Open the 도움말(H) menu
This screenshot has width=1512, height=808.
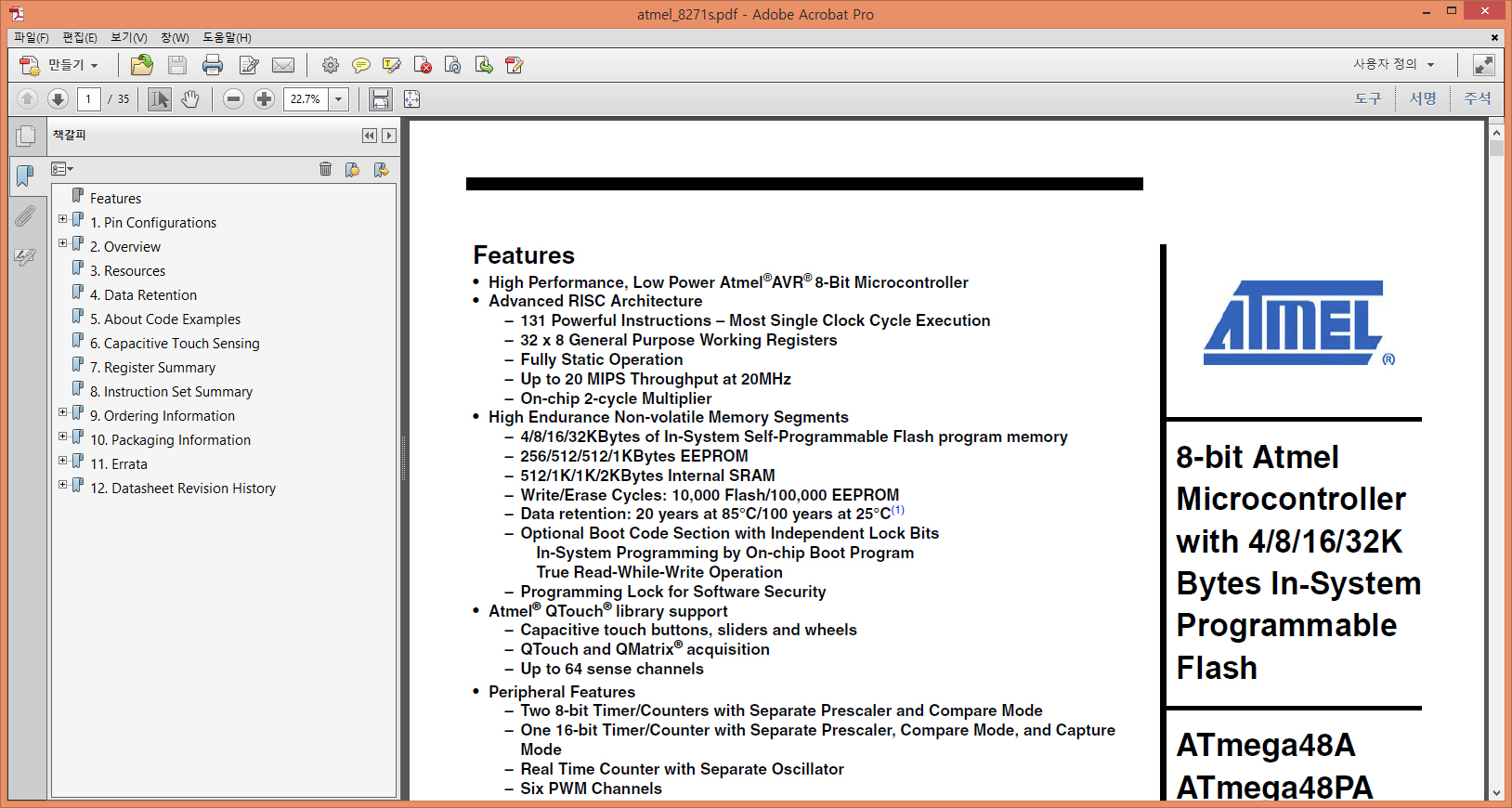tap(227, 37)
